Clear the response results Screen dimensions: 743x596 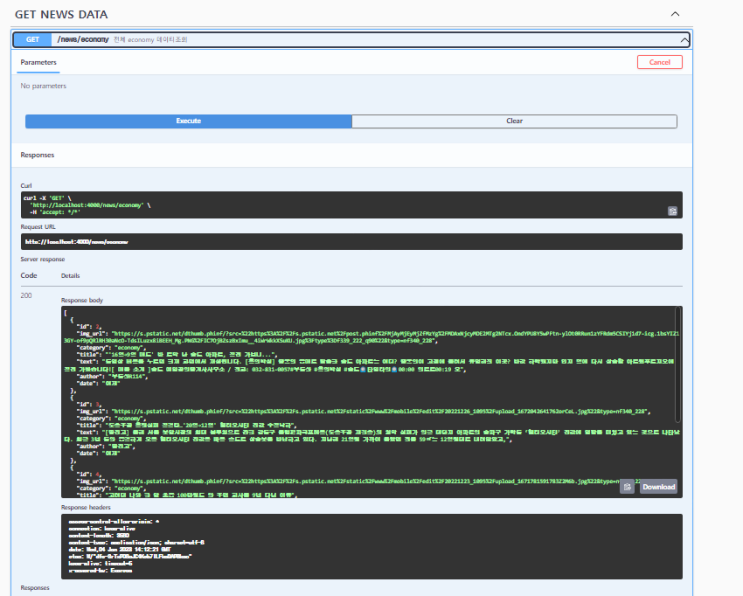coord(514,121)
